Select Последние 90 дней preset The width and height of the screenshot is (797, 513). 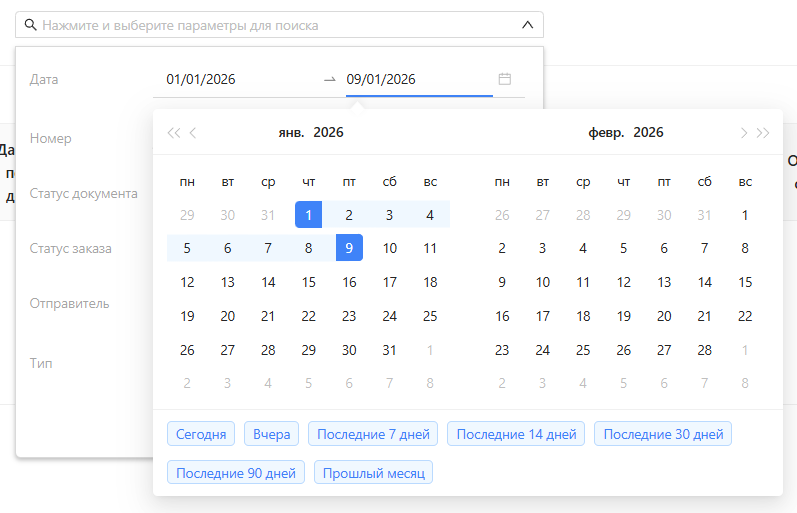coord(236,473)
